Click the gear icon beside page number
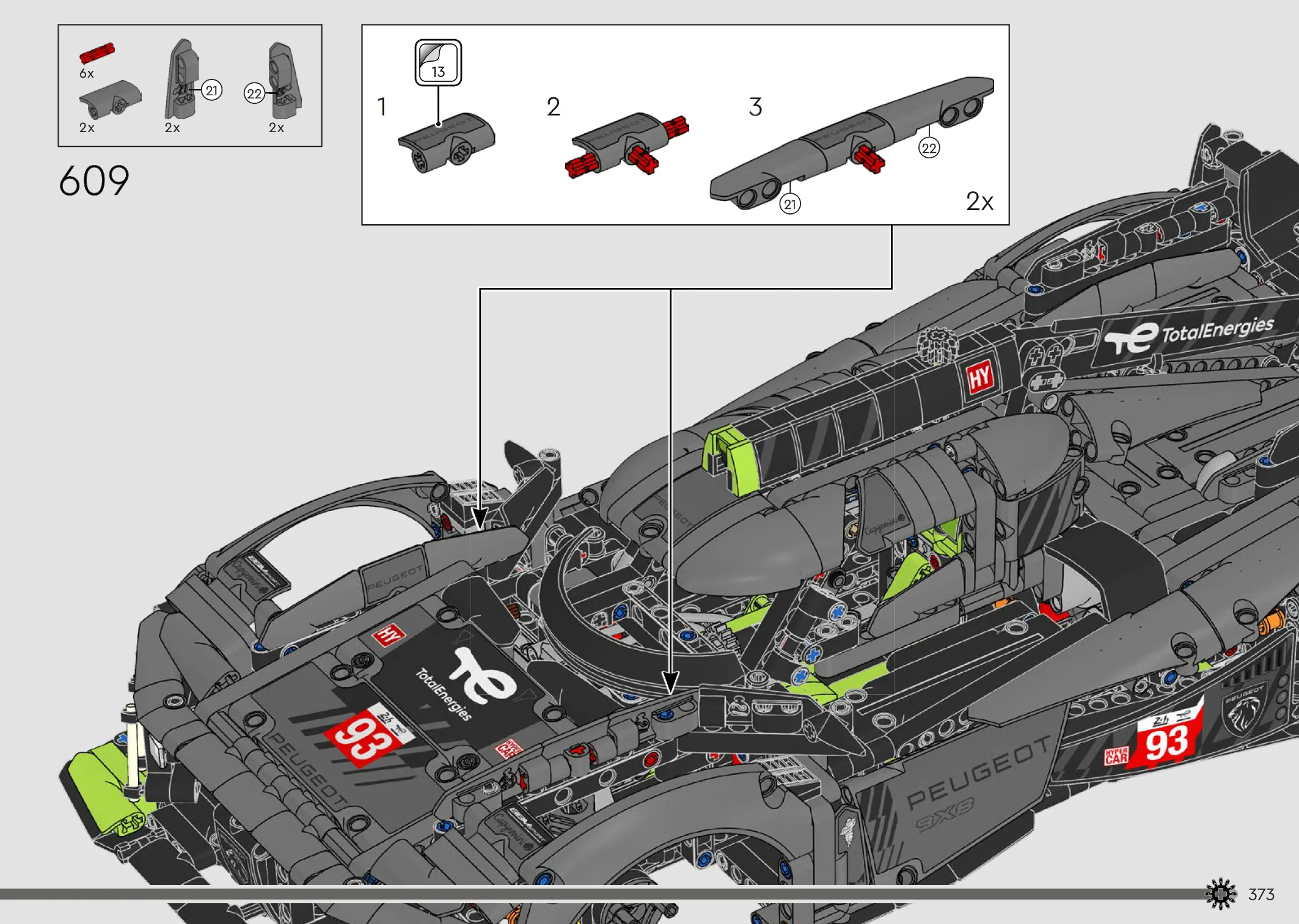The width and height of the screenshot is (1299, 924). (x=1221, y=894)
